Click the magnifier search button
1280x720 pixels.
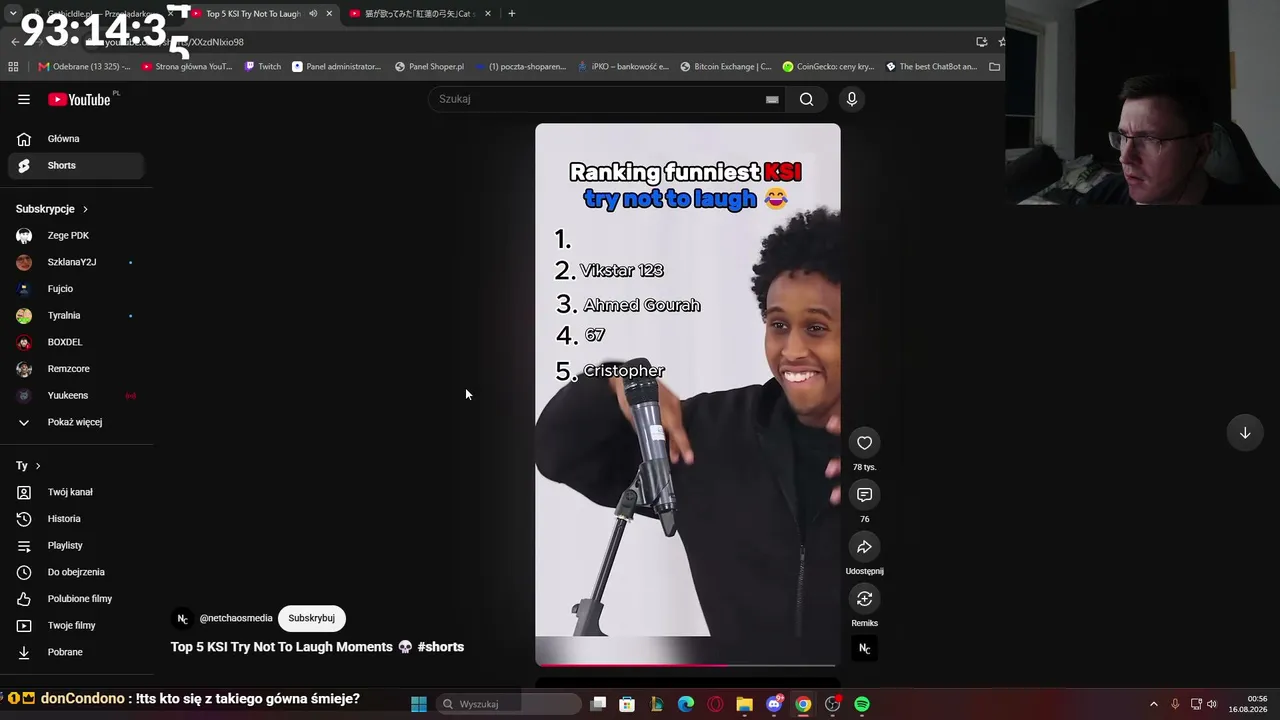coord(806,99)
